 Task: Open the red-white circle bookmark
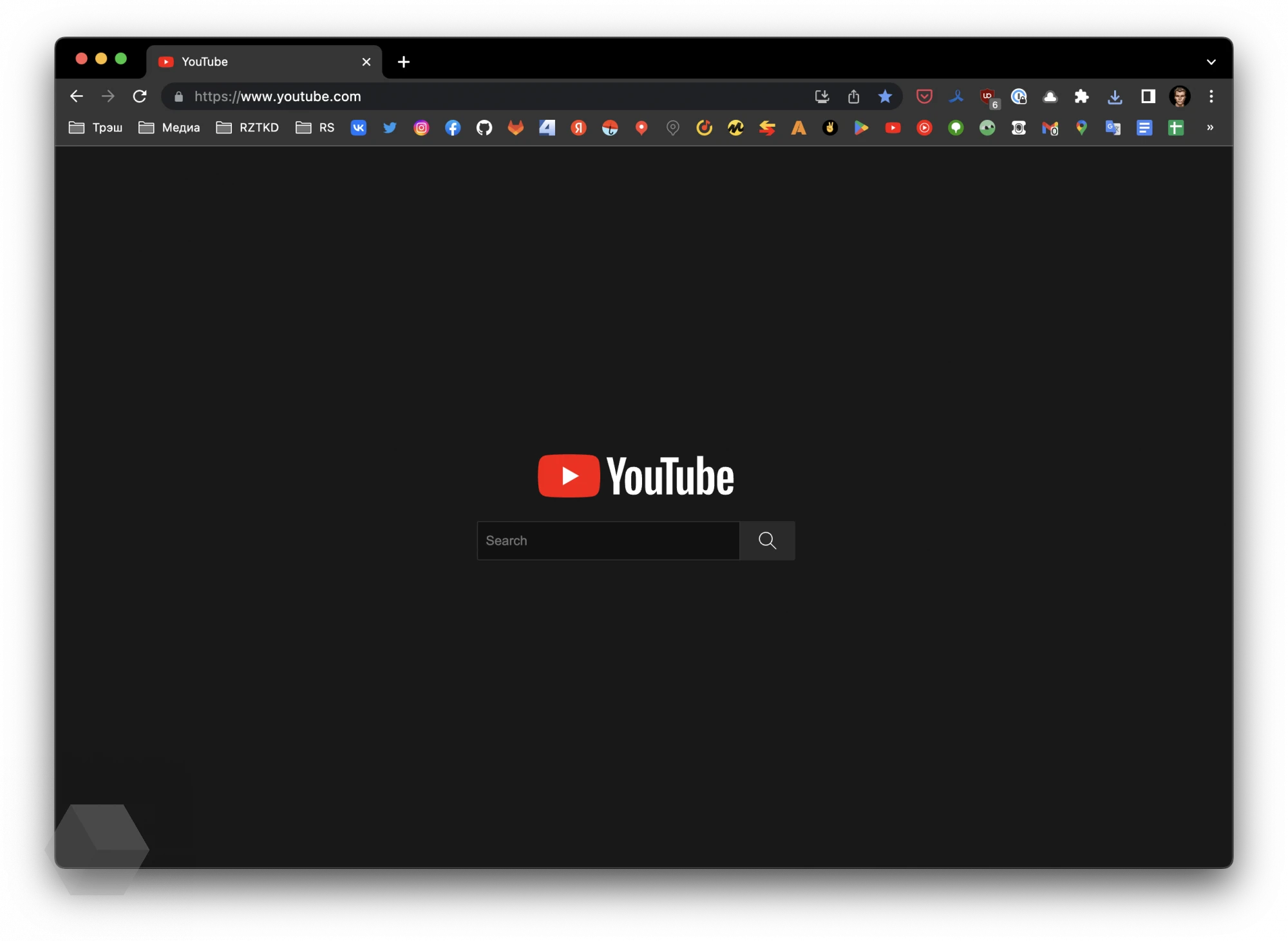(x=610, y=128)
